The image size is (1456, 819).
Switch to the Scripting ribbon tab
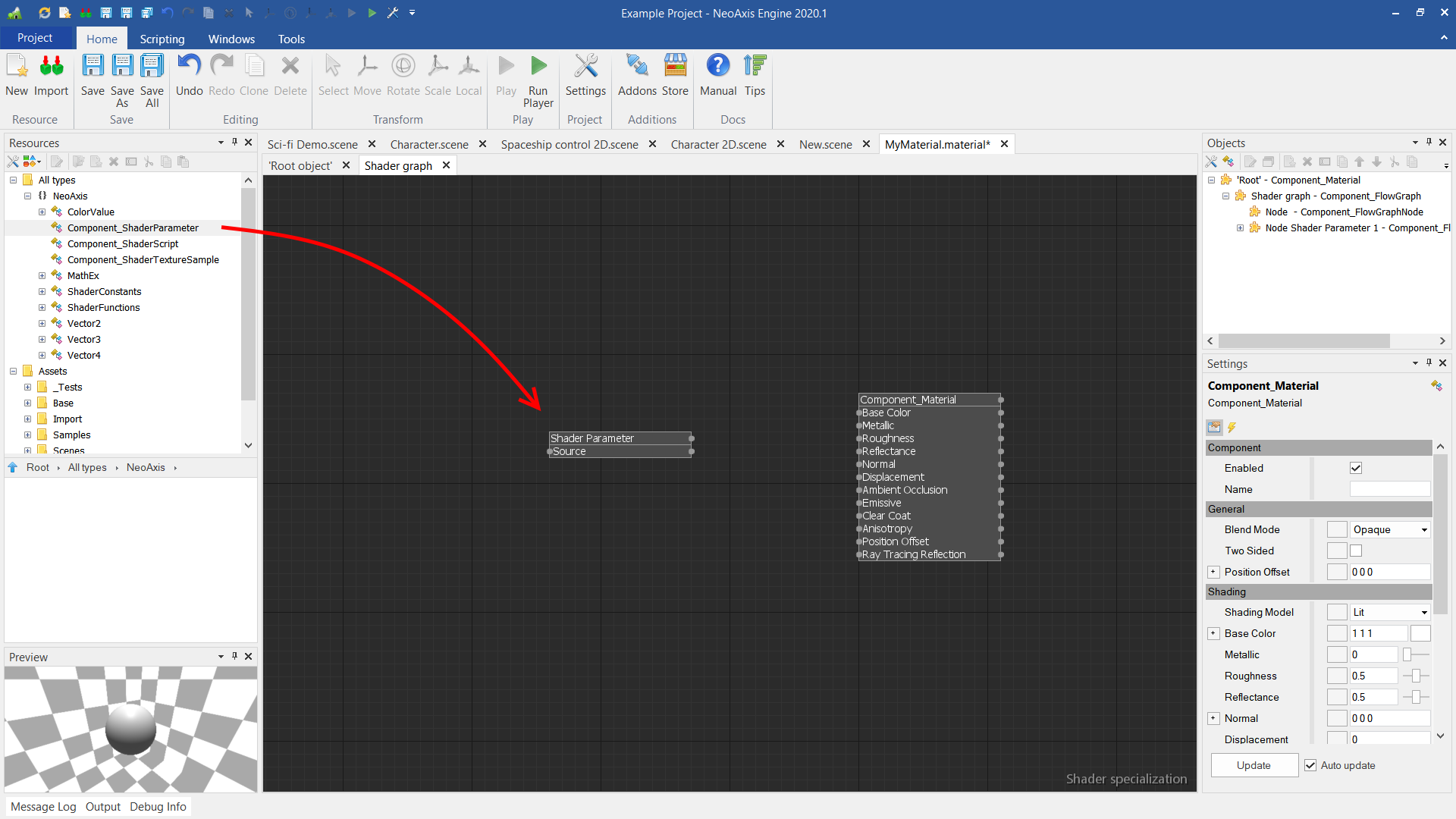pyautogui.click(x=162, y=39)
